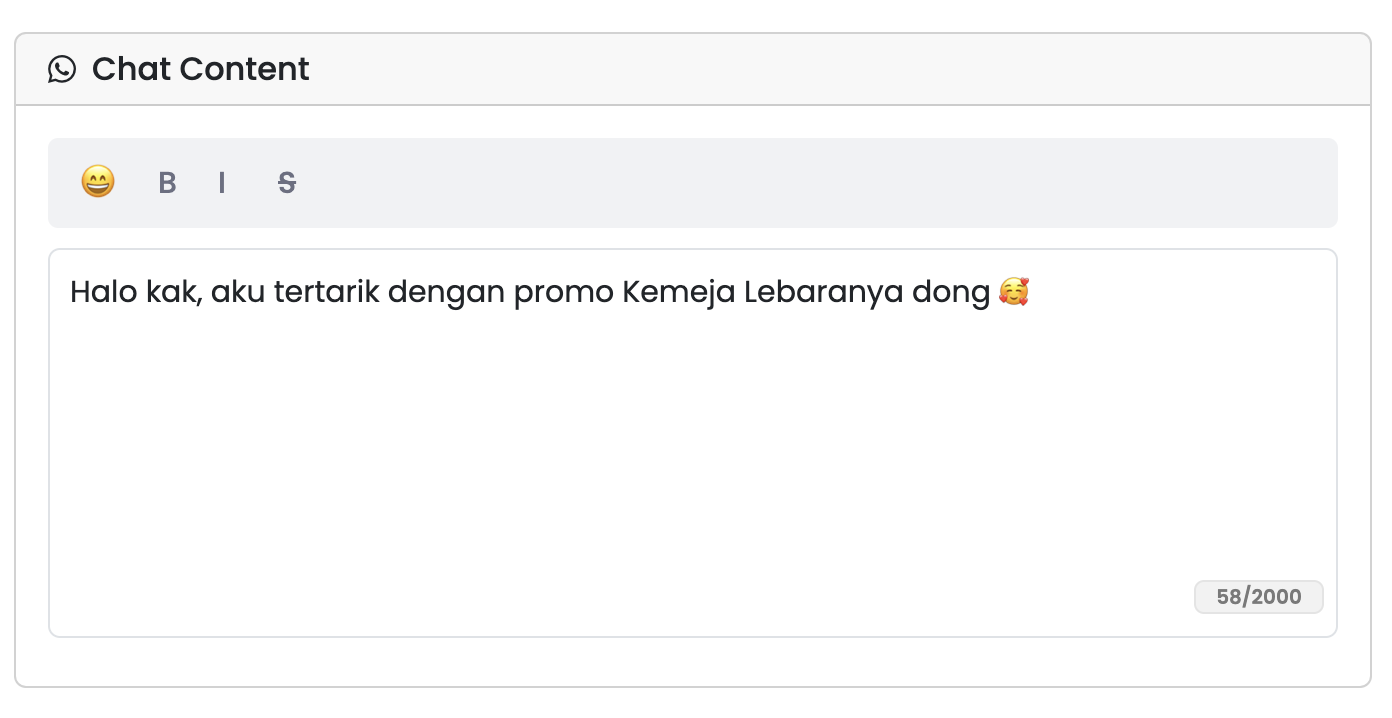Place cursor on the word "dong"

click(x=951, y=293)
